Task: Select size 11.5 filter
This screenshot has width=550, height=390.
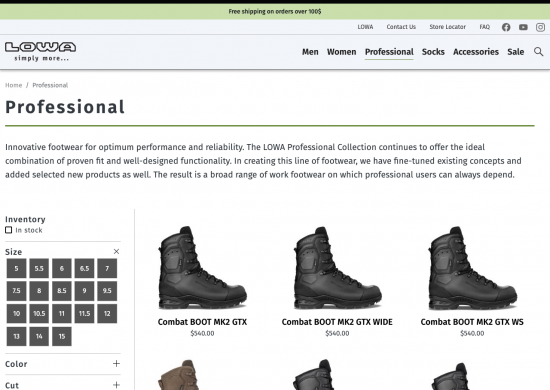Action: click(85, 314)
